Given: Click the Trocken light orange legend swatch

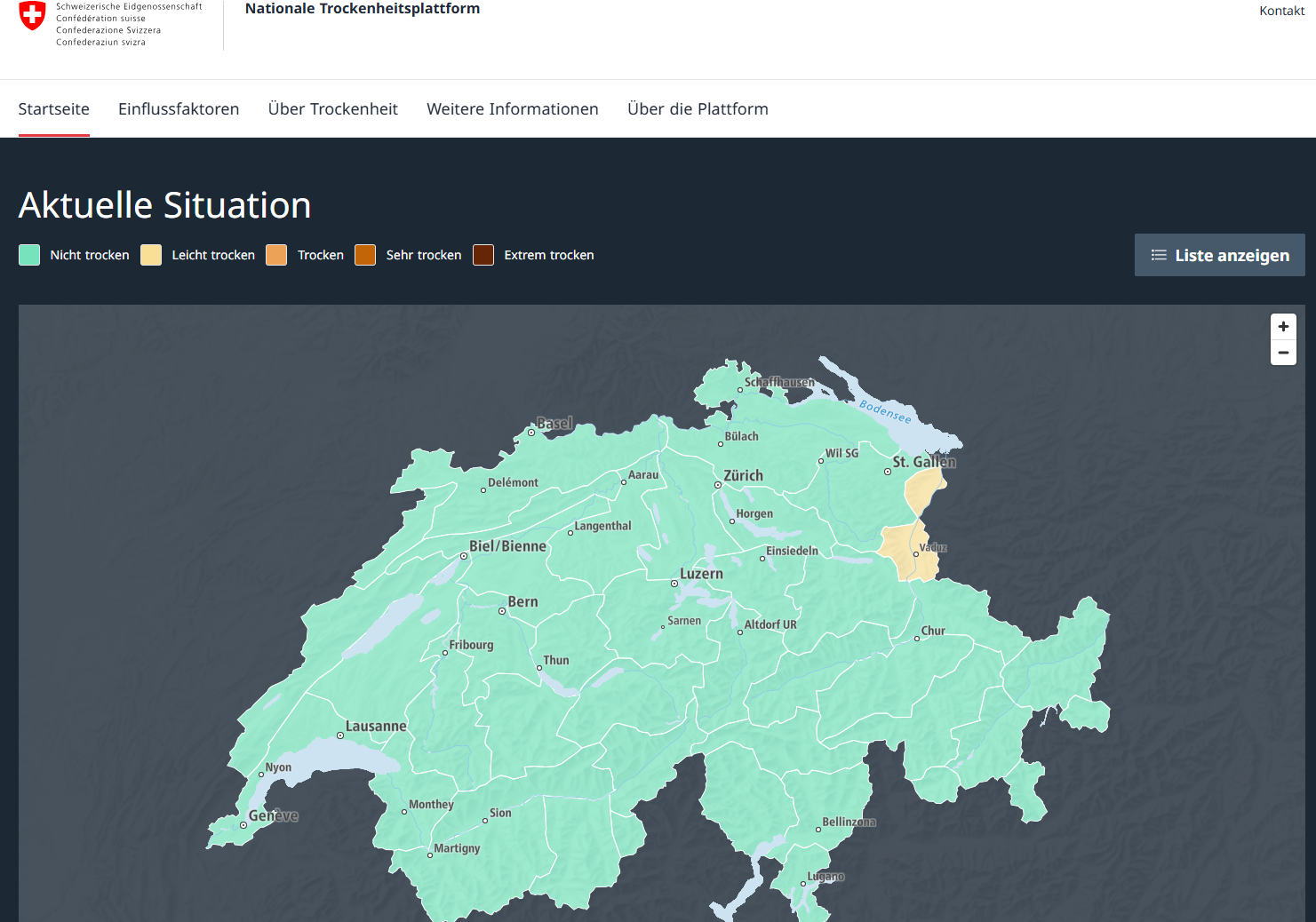Looking at the screenshot, I should (x=276, y=255).
